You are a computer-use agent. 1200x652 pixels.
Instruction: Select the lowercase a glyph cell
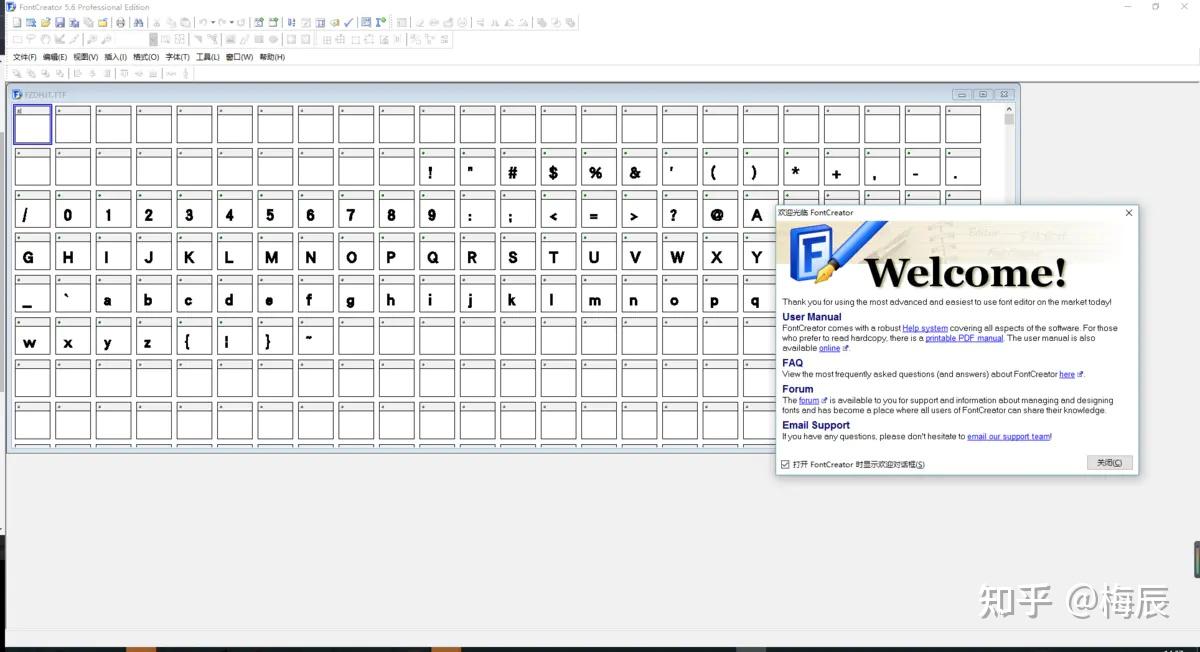(x=114, y=294)
